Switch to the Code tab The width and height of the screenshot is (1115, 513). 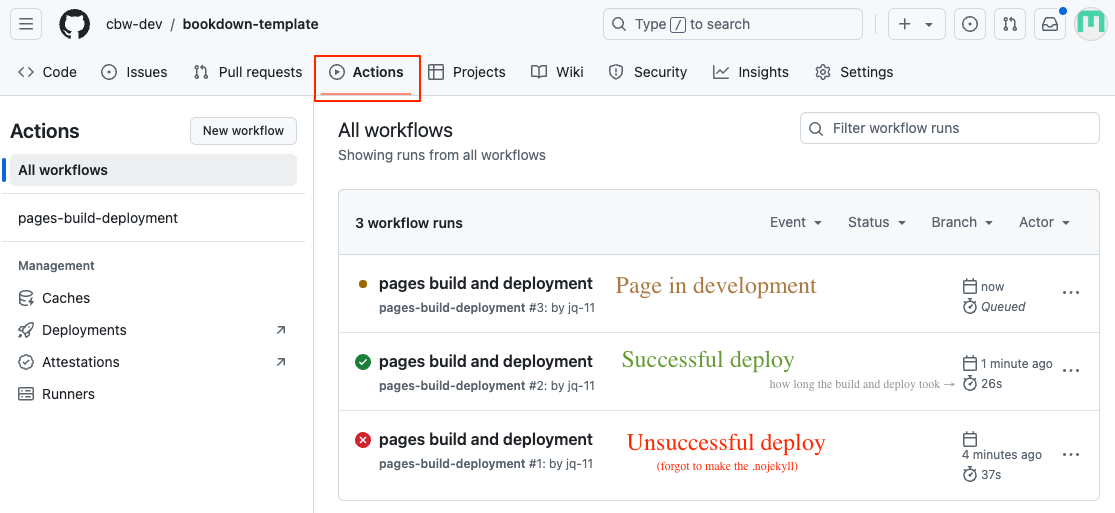48,72
